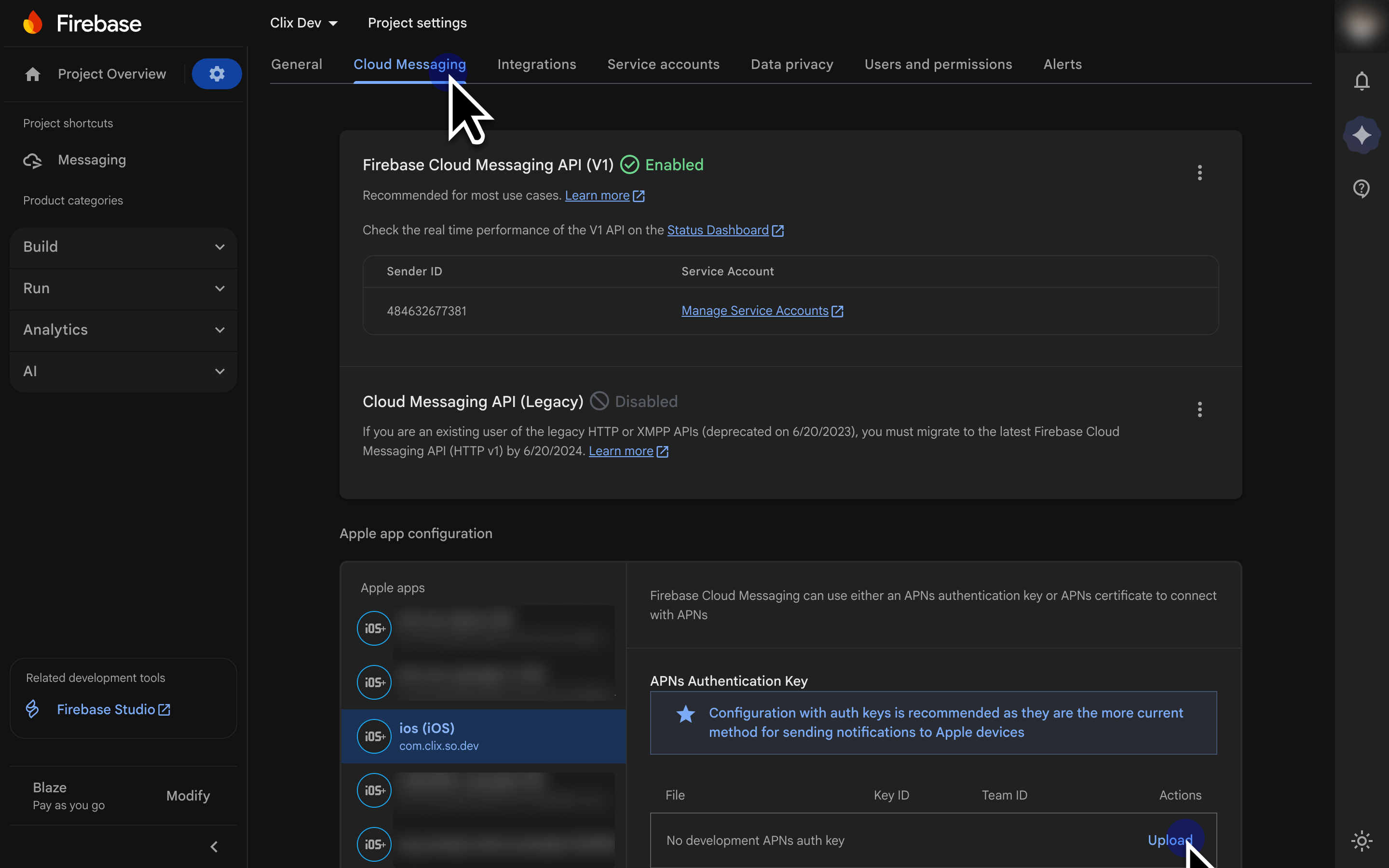Click the Firebase Studio icon

(x=32, y=709)
